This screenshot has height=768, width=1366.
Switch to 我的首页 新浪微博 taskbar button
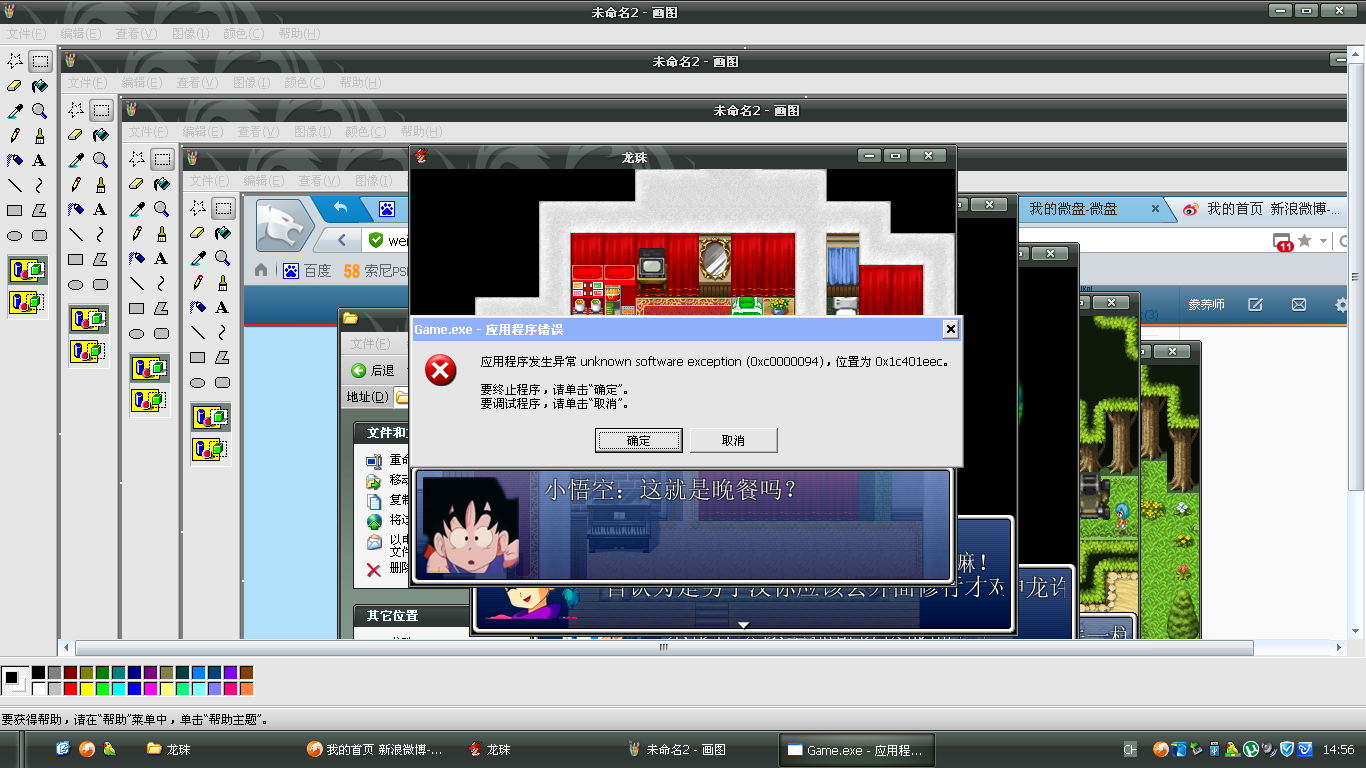pos(375,749)
